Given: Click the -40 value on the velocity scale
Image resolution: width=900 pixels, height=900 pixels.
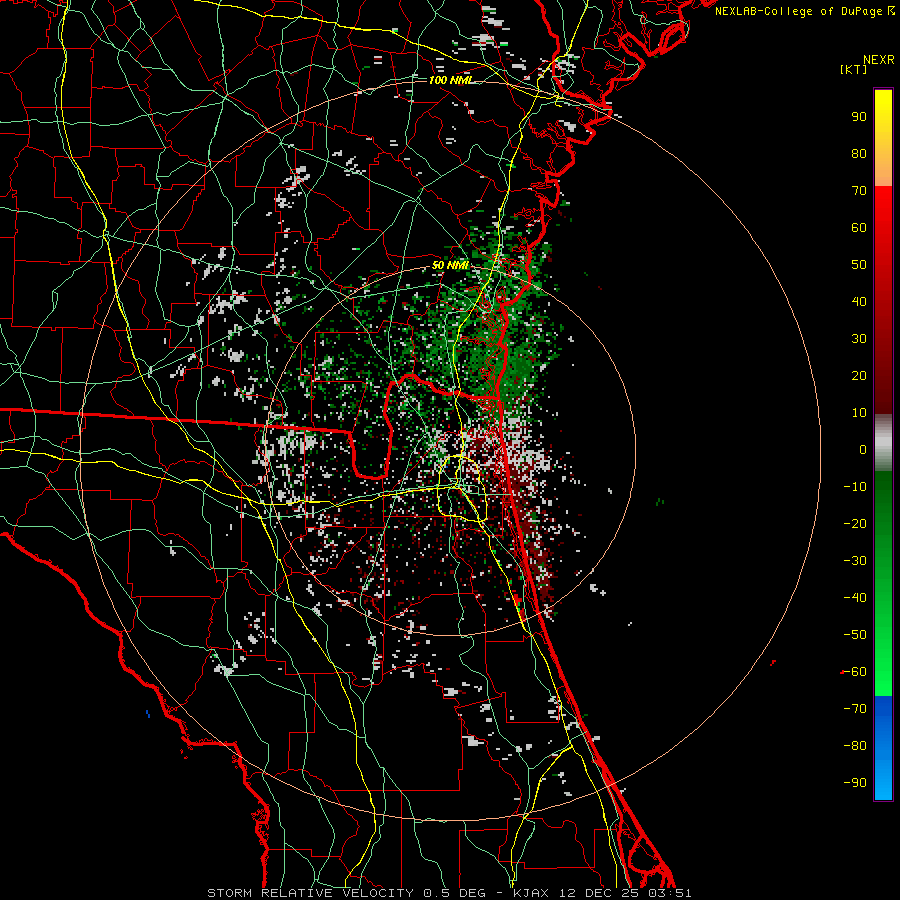Looking at the screenshot, I should click(855, 598).
